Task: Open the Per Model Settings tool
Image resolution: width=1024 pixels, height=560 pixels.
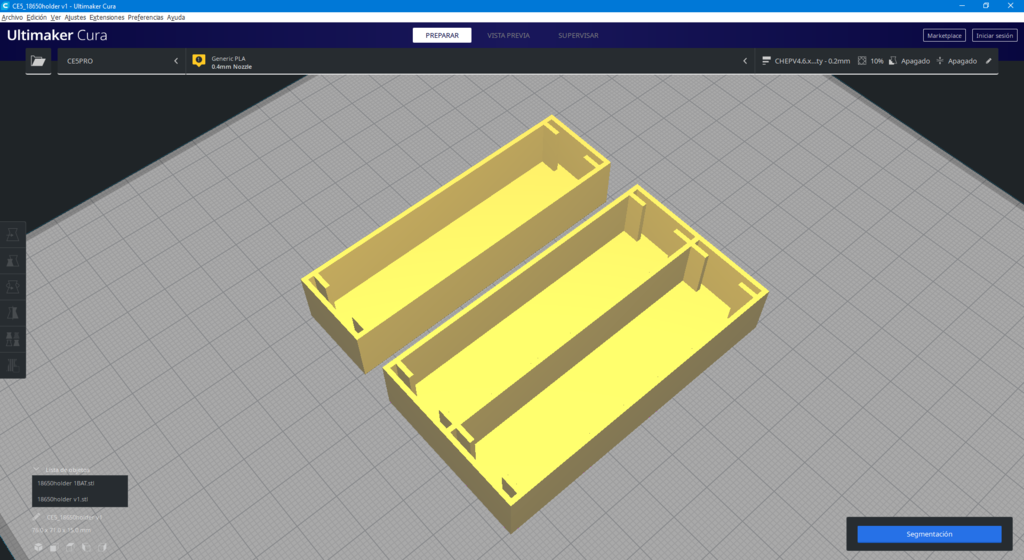Action: [x=12, y=339]
